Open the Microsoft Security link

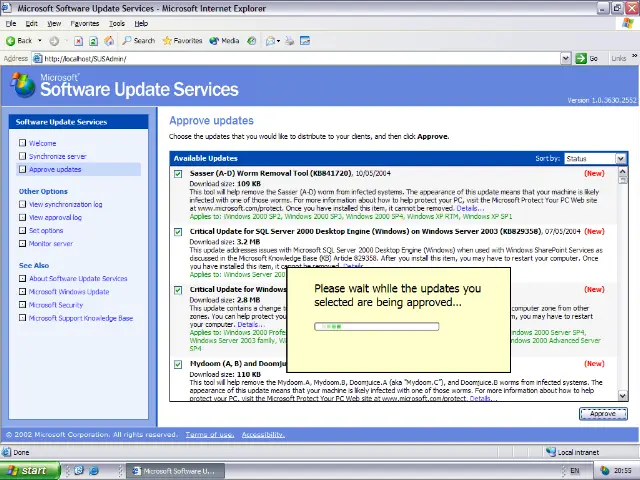56,305
